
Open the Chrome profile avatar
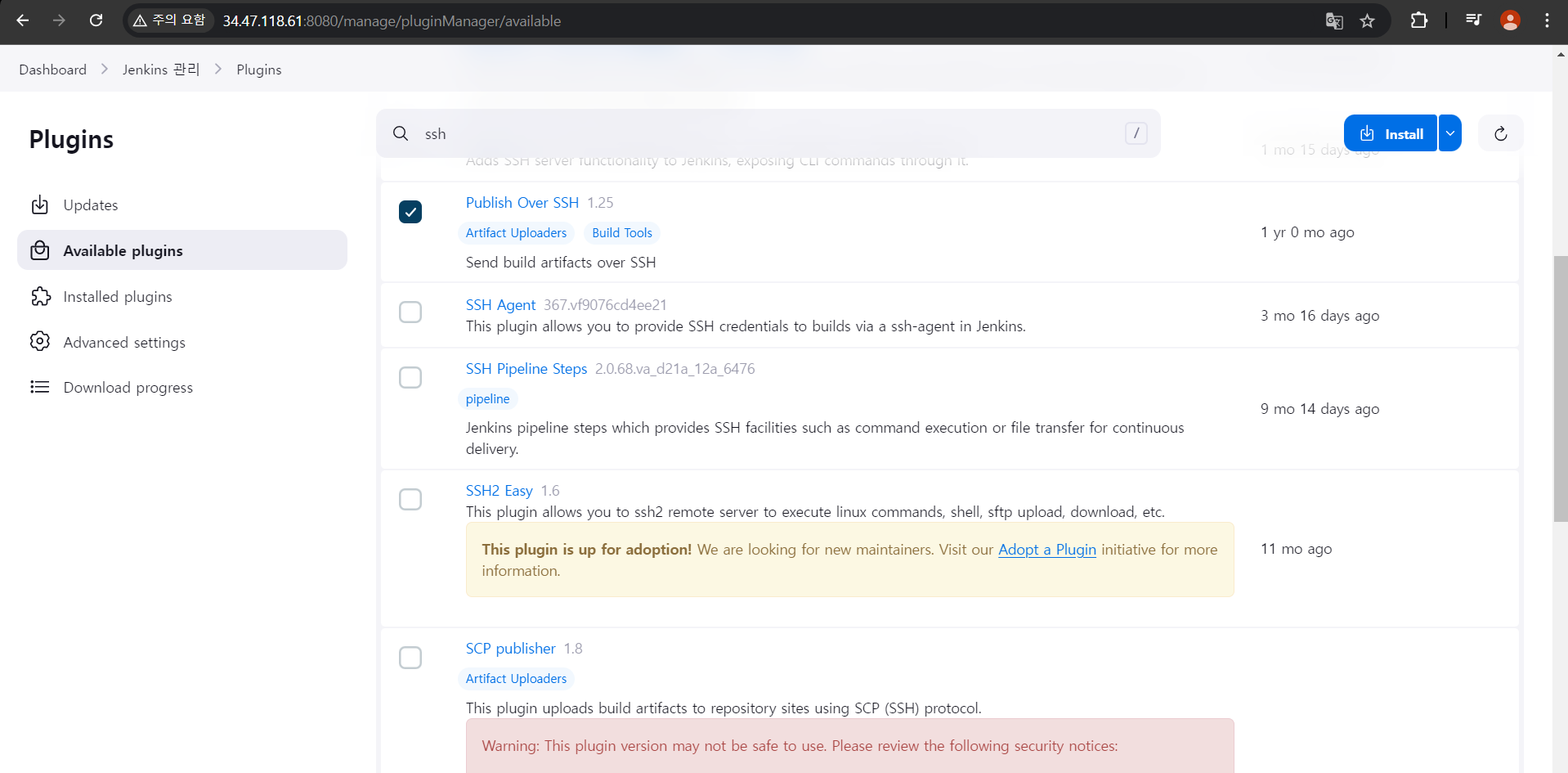1510,20
